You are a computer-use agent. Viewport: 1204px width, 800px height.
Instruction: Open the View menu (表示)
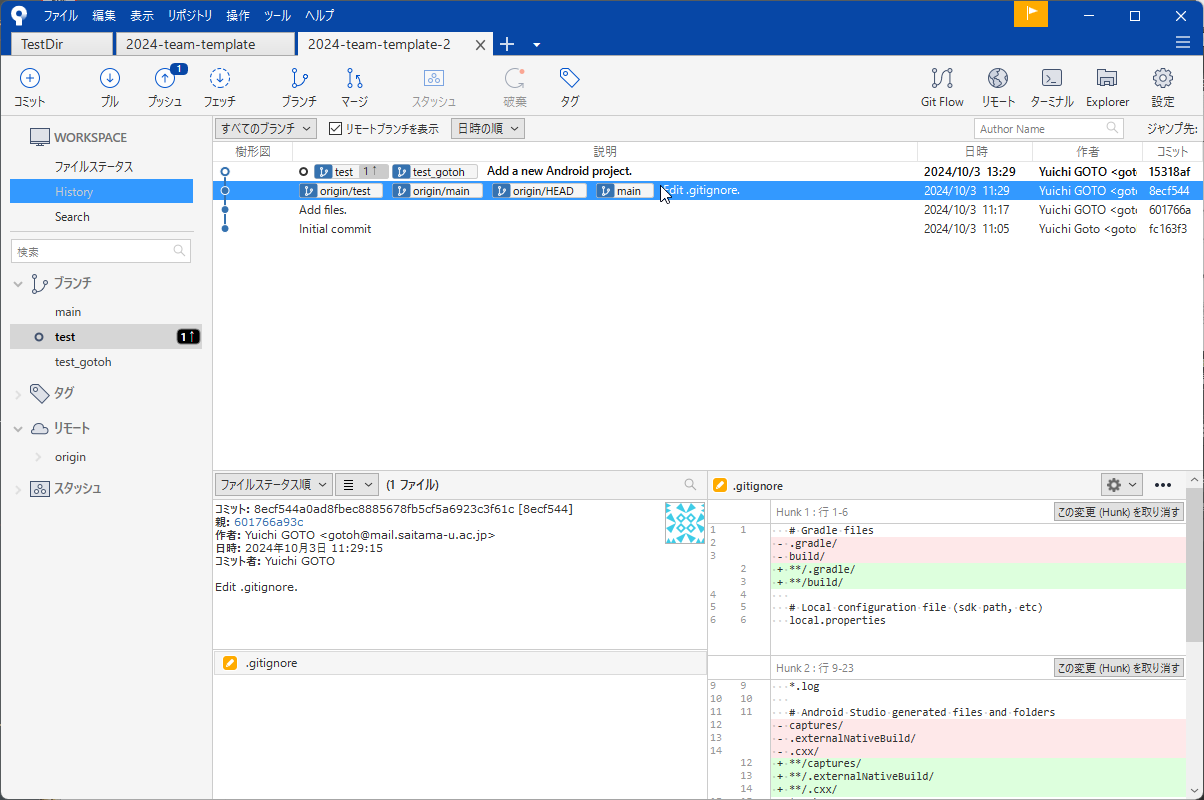pos(142,15)
